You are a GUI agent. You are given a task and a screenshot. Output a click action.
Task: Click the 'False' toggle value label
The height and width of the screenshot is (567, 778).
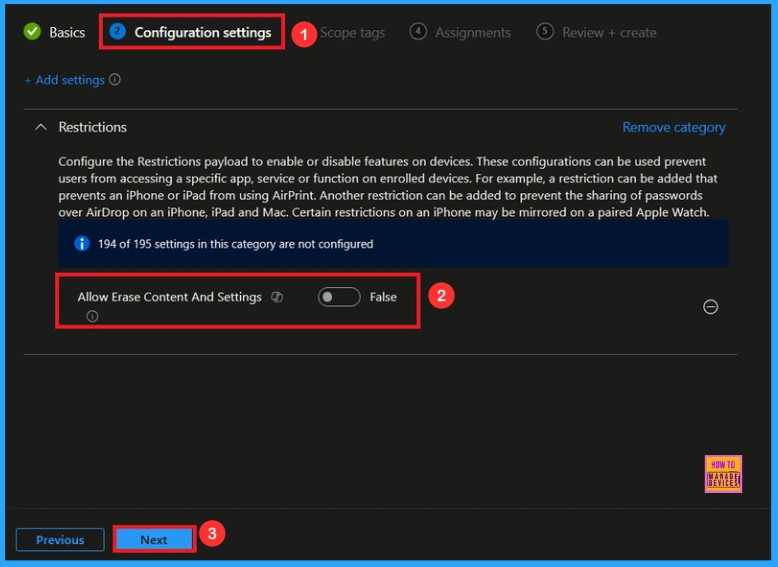[x=383, y=297]
